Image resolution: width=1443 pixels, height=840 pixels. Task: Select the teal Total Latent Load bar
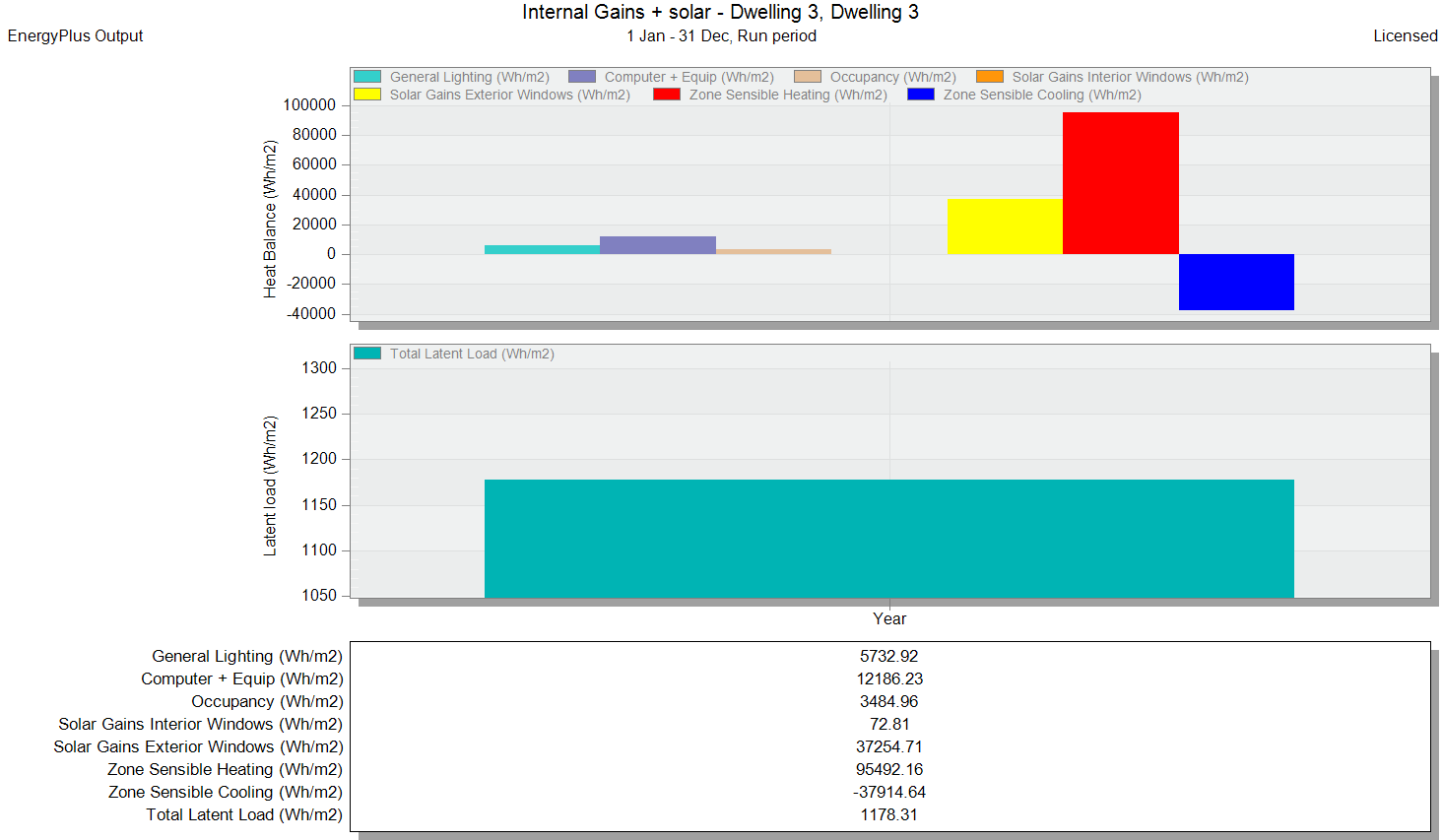pyautogui.click(x=889, y=539)
